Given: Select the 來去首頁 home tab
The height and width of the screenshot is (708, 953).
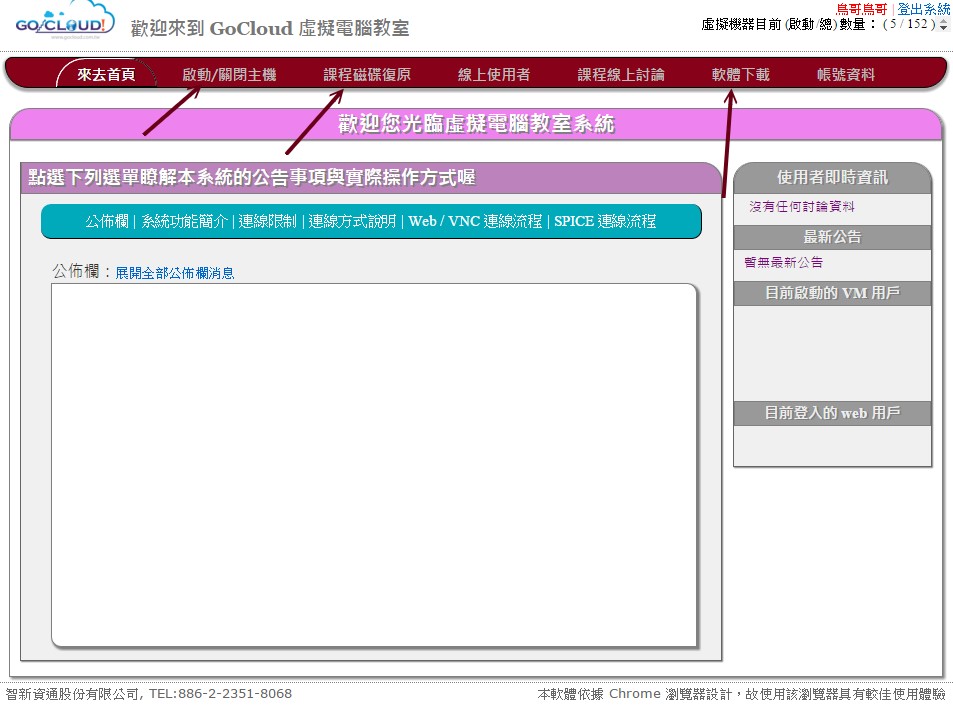Looking at the screenshot, I should click(x=110, y=72).
